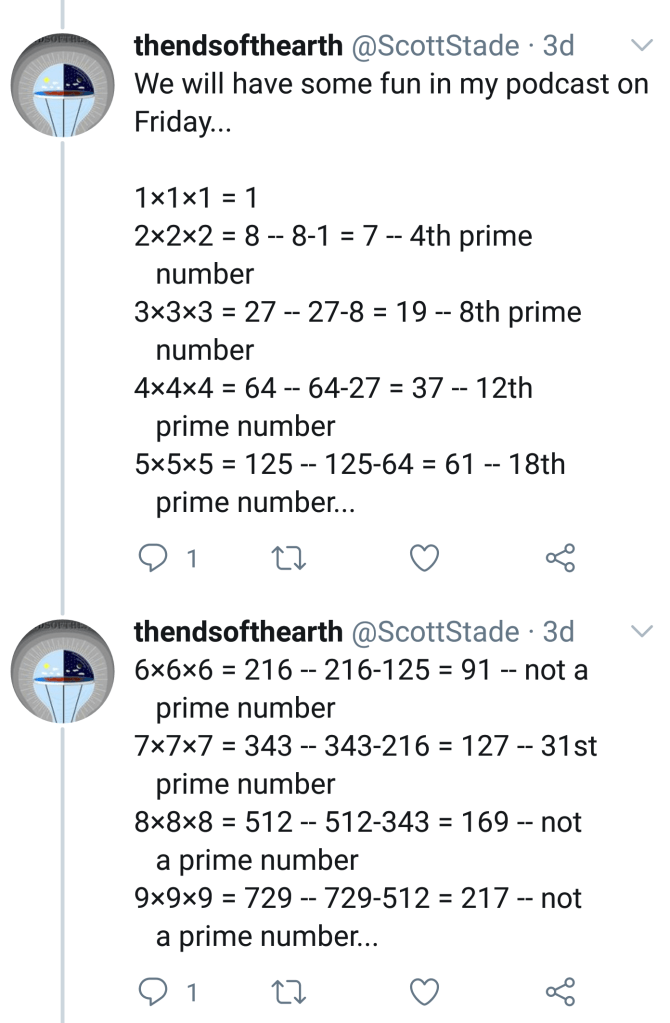Retweet the first tweet about 1×1×1
The height and width of the screenshot is (1023, 670).
[x=288, y=558]
